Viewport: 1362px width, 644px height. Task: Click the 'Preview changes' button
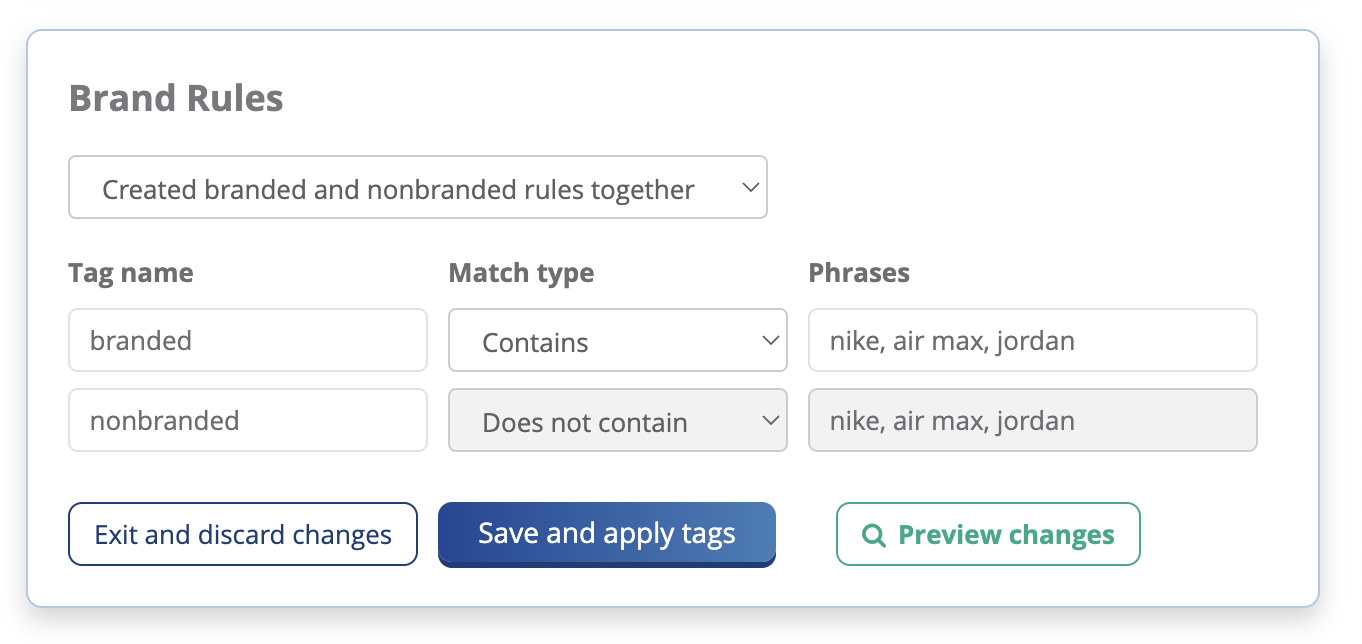point(988,535)
